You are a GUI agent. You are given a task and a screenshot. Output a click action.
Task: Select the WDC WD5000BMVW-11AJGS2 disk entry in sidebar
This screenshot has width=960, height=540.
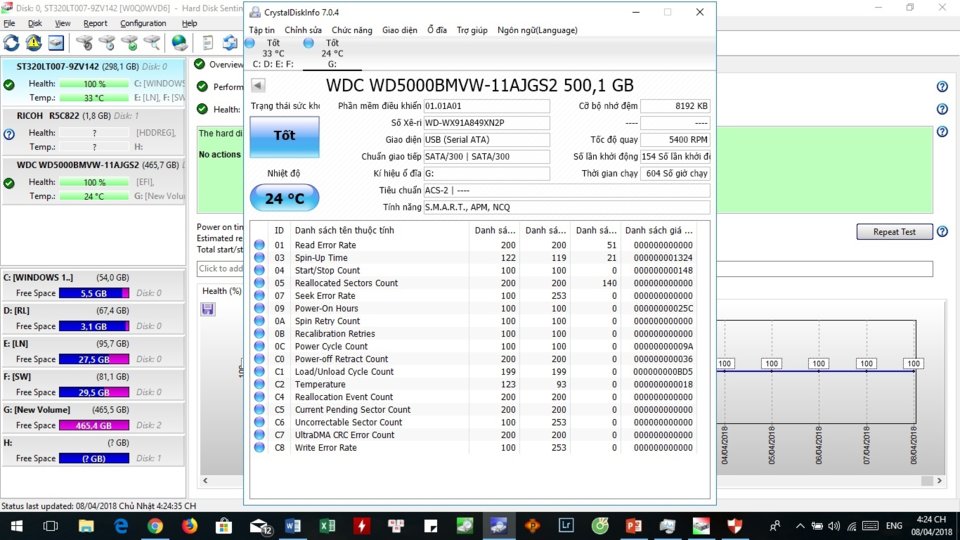pyautogui.click(x=93, y=181)
